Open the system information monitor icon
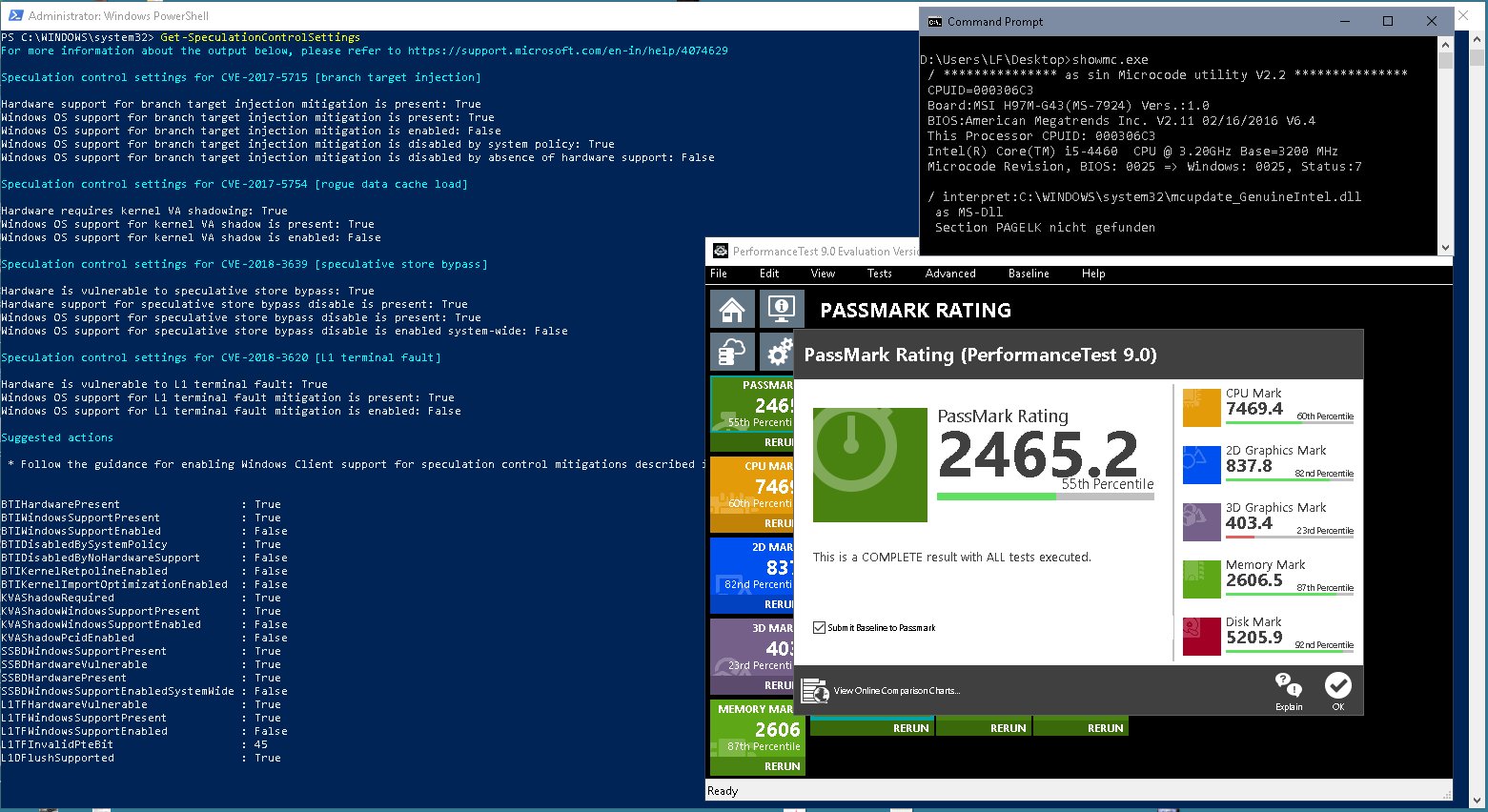 [x=781, y=310]
